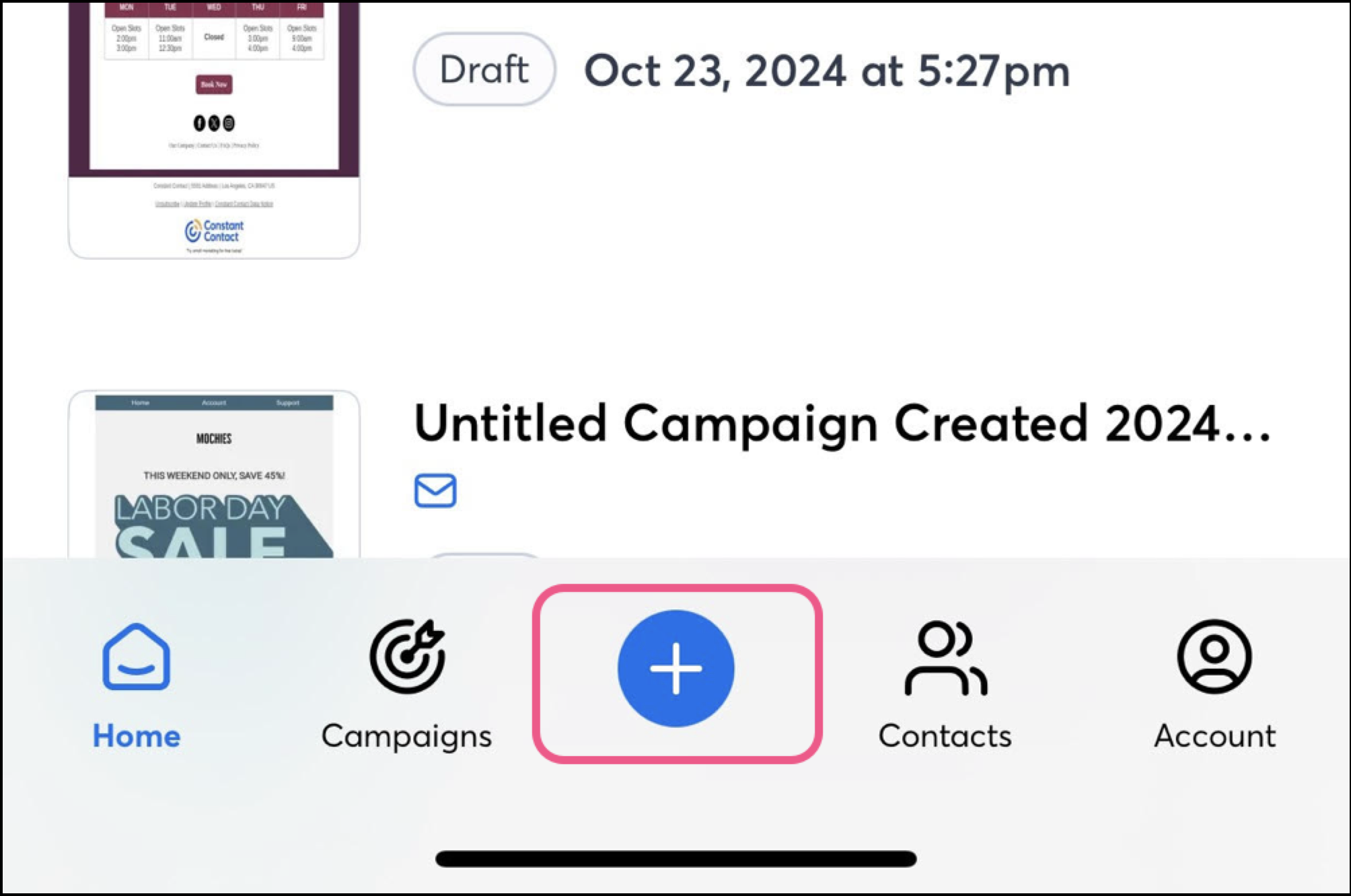This screenshot has width=1351, height=896.
Task: Tap the blue plus create button
Action: [x=675, y=668]
